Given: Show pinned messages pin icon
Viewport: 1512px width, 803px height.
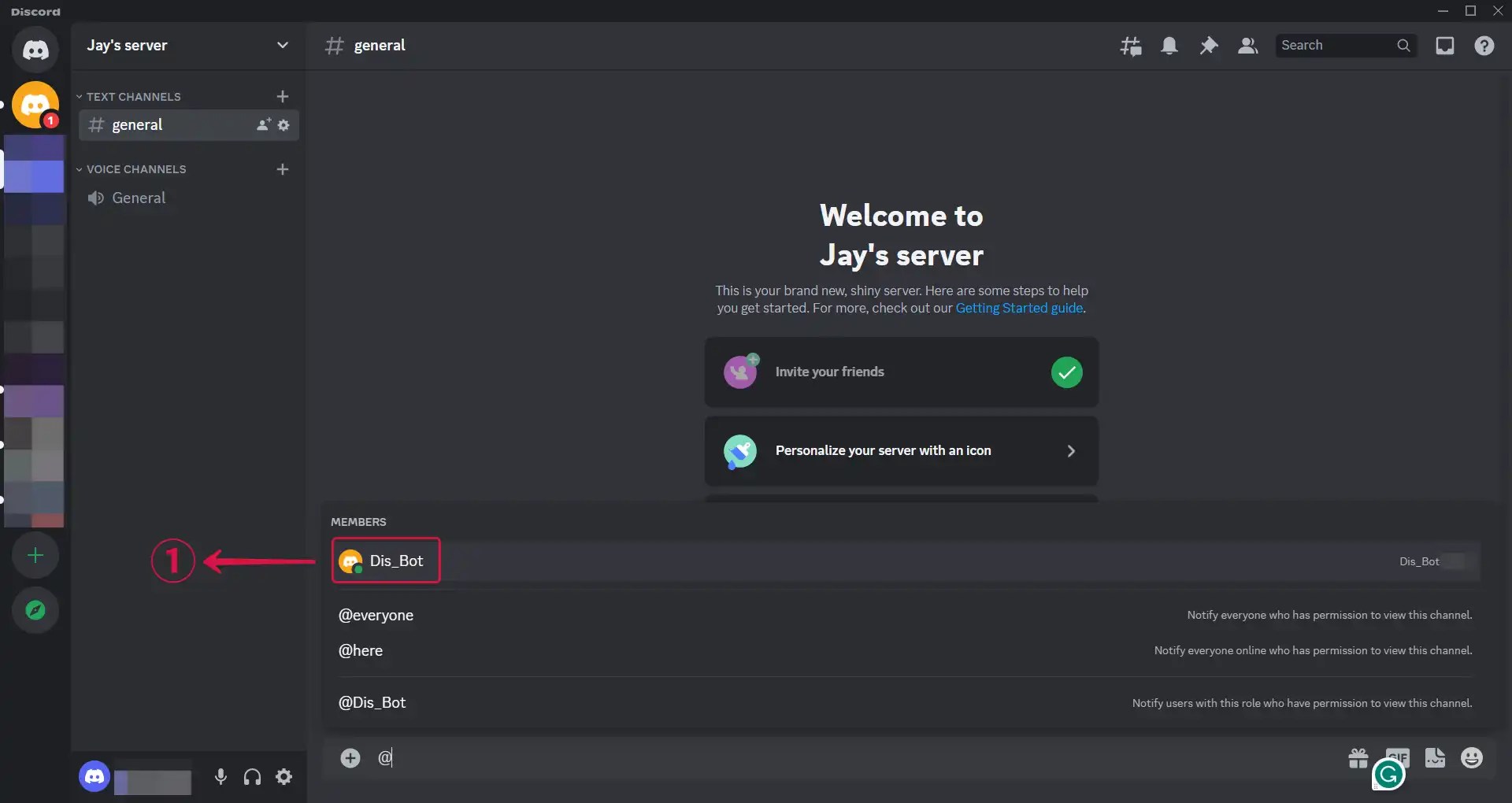Looking at the screenshot, I should (x=1208, y=46).
